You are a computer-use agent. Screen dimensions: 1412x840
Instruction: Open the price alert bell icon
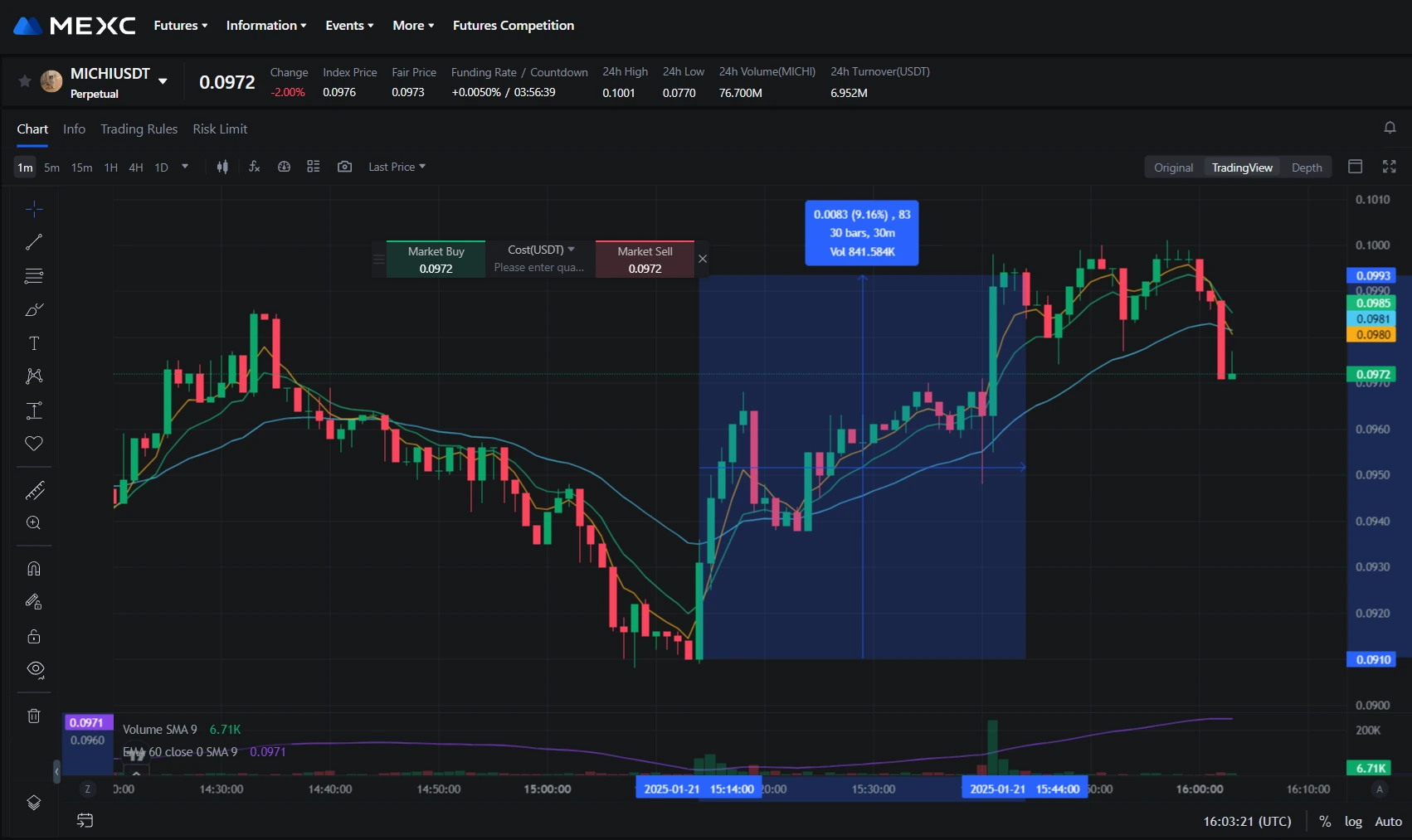(1390, 128)
